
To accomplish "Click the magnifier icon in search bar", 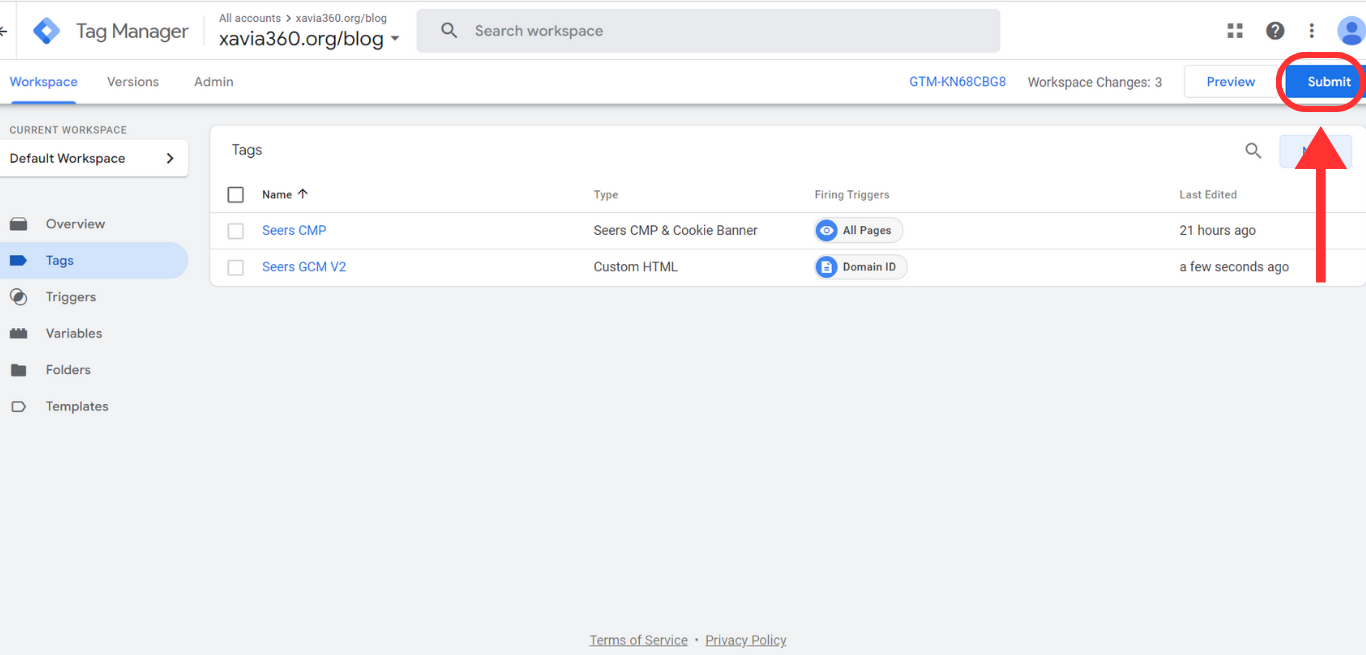I will point(449,31).
